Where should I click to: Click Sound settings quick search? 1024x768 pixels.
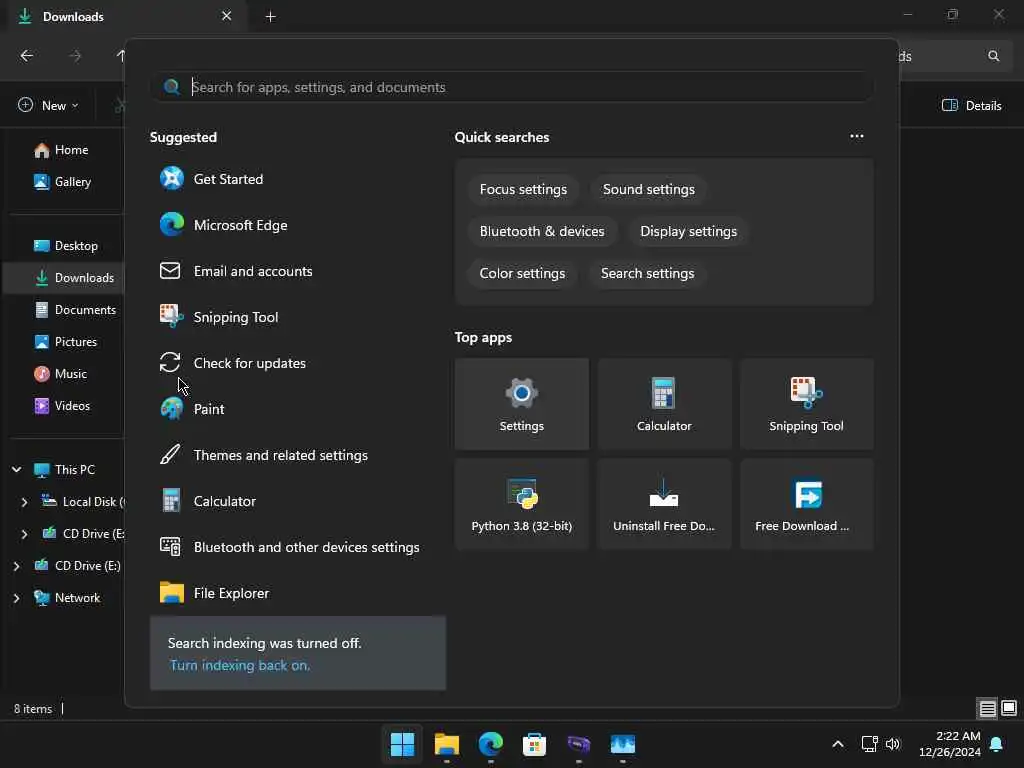pos(648,189)
